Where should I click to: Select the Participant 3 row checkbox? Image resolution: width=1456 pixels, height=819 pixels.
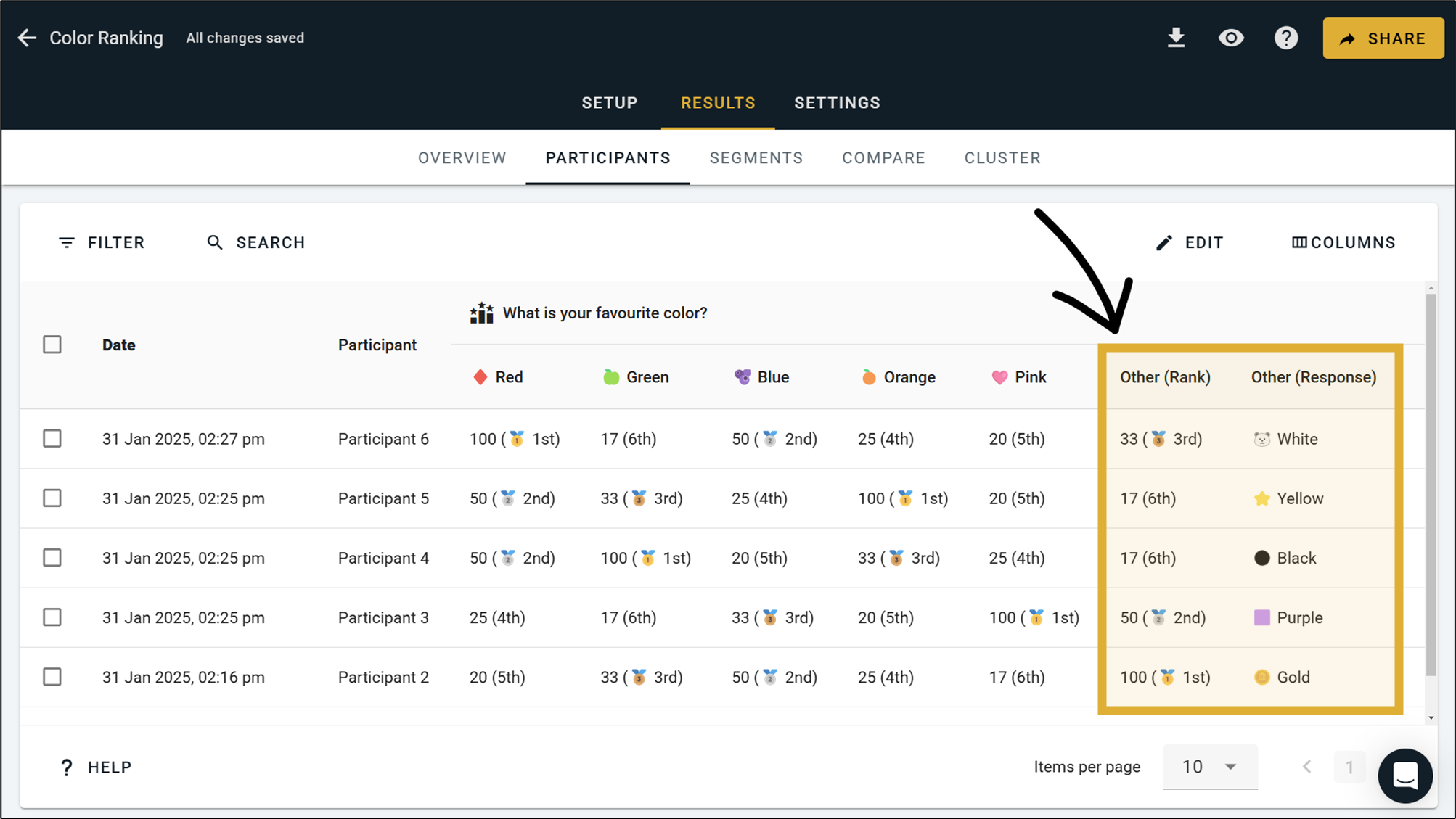point(52,617)
